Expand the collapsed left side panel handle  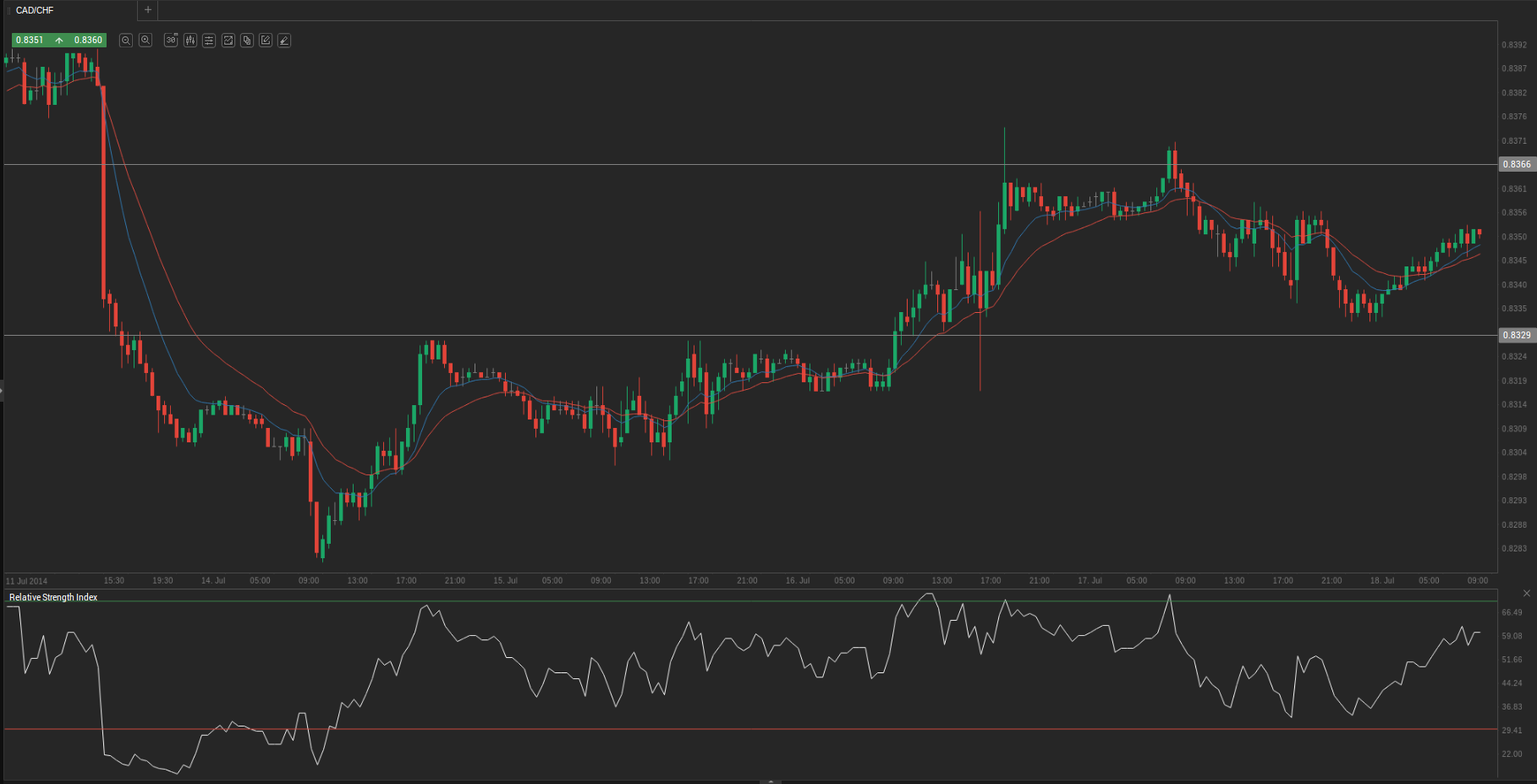2,391
